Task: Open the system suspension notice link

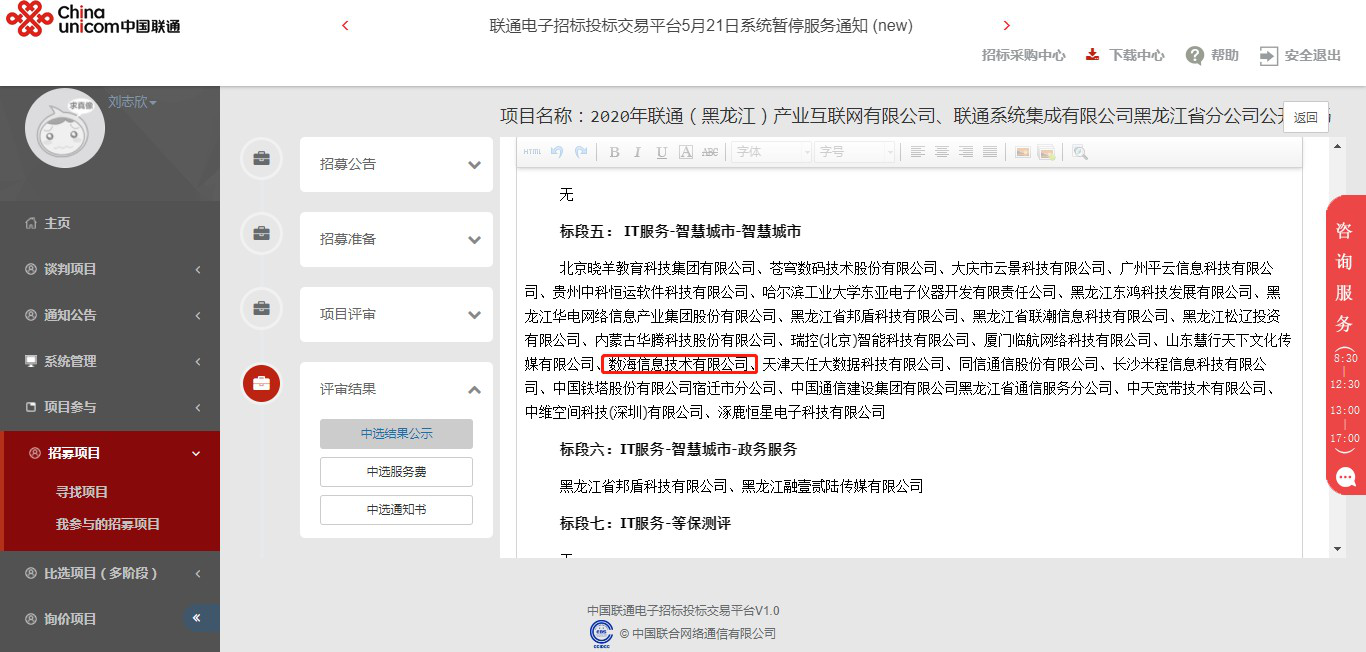Action: pyautogui.click(x=701, y=26)
